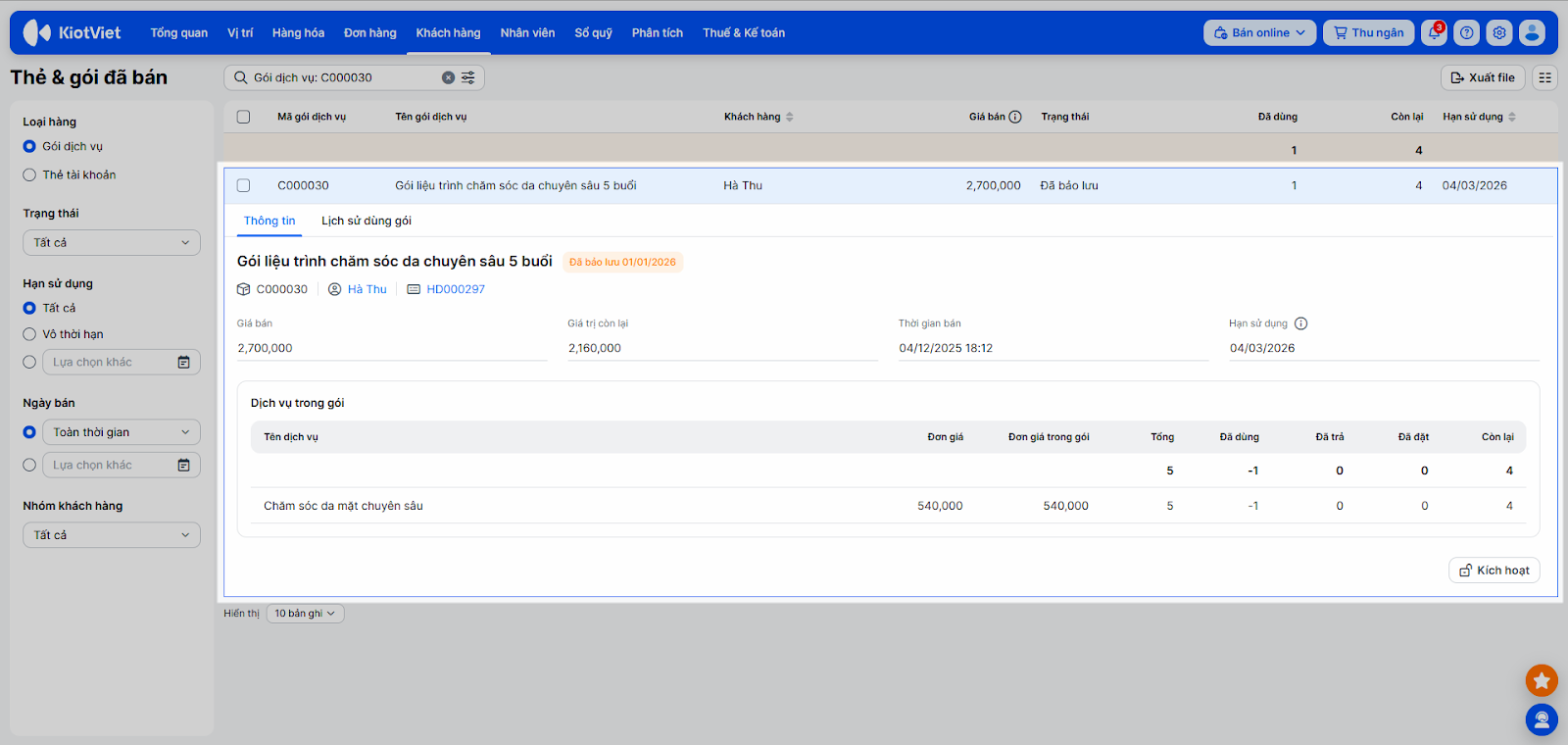Viewport: 1568px width, 745px height.
Task: Select Tất cả under Hạn sử dụng
Action: [x=29, y=308]
